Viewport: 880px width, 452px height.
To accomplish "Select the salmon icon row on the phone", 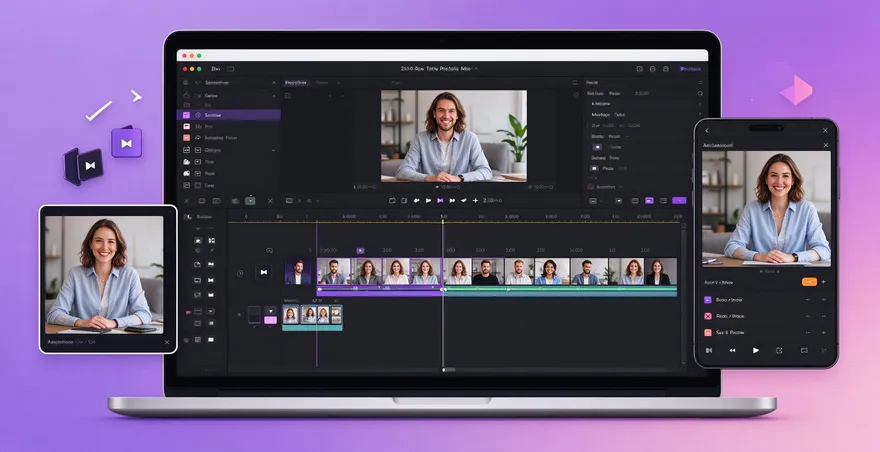I will coord(766,332).
